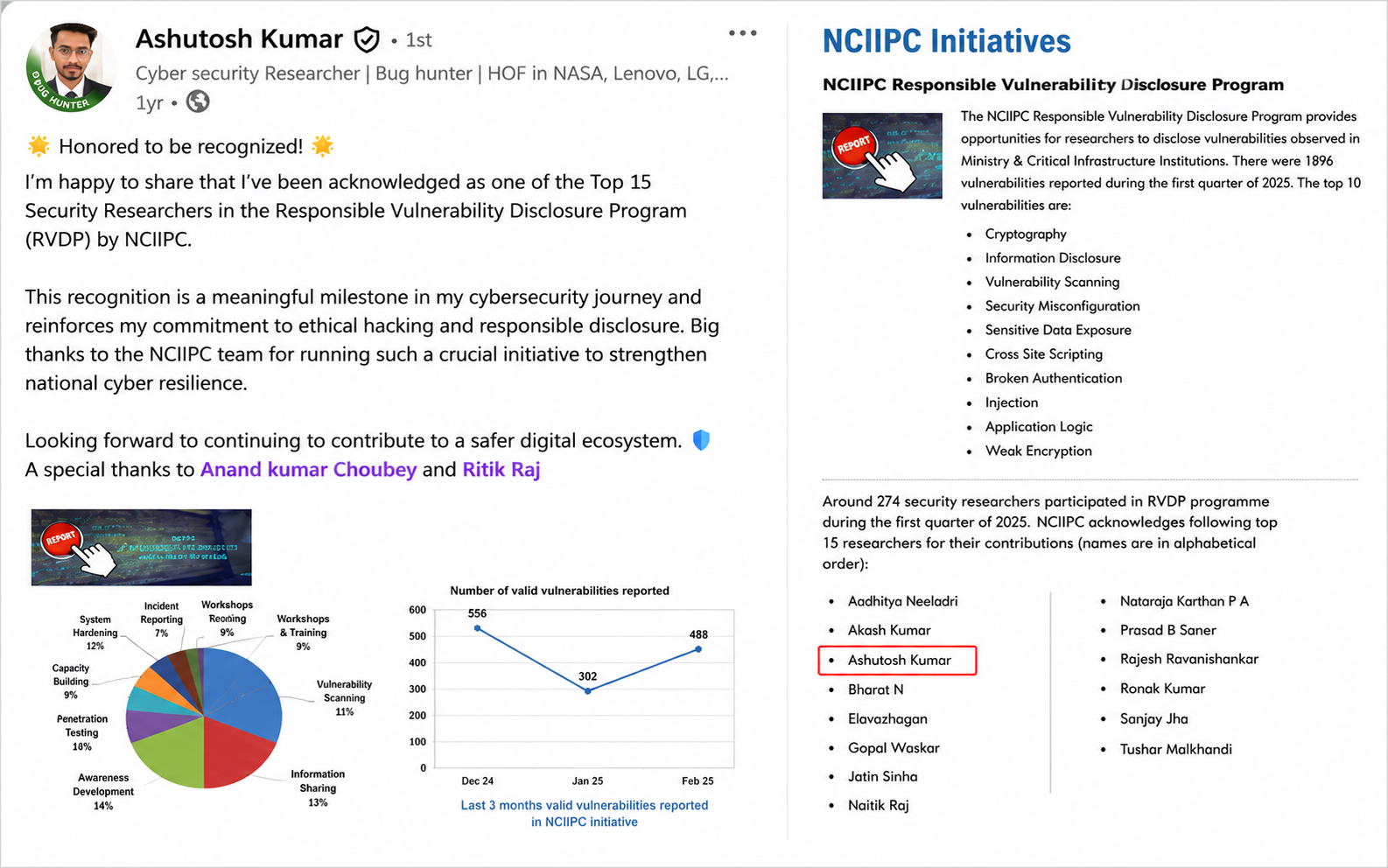
Task: Click the 'Injection' bullet item
Action: 1012,402
